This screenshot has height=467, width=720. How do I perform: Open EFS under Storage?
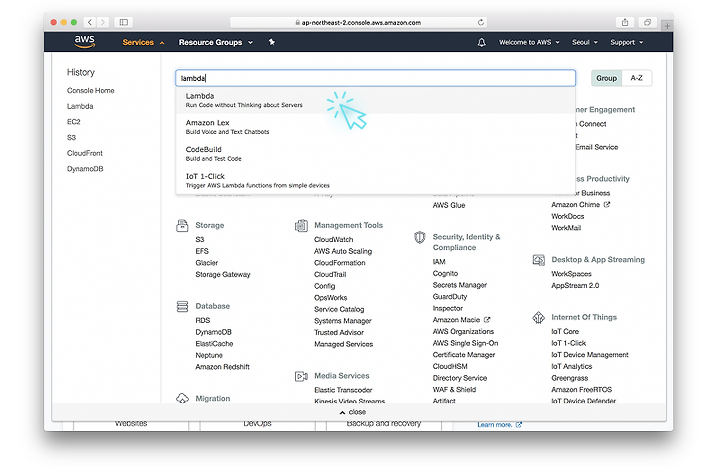202,251
